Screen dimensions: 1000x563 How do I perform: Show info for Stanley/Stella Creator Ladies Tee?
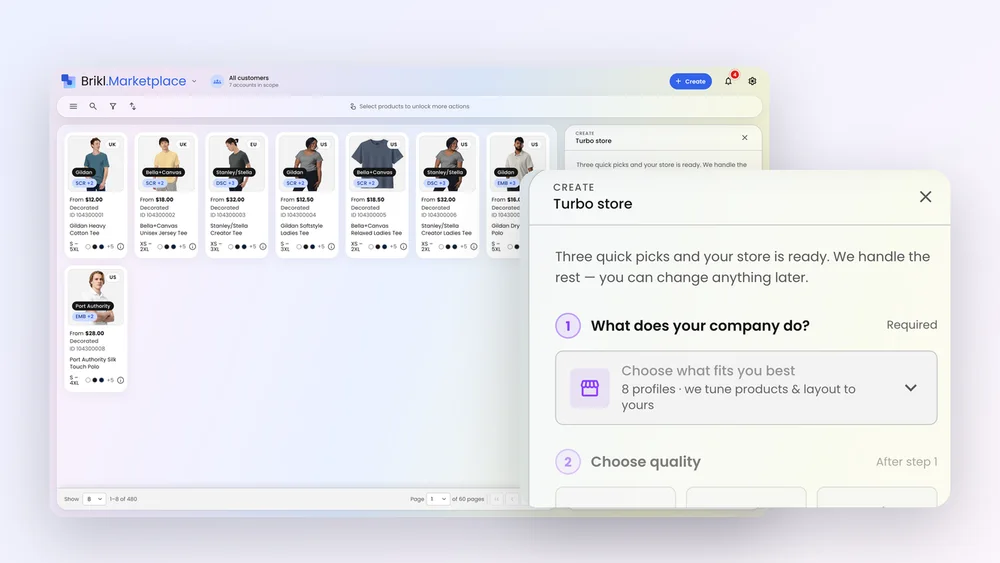click(474, 247)
